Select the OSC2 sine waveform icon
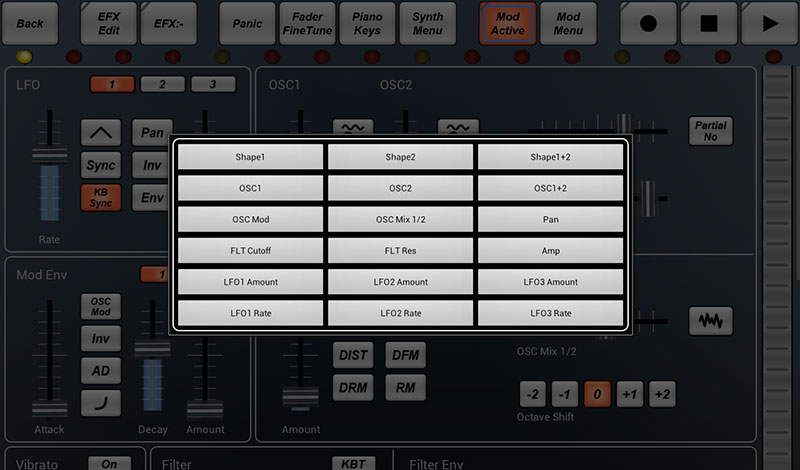The height and width of the screenshot is (470, 800). [458, 127]
